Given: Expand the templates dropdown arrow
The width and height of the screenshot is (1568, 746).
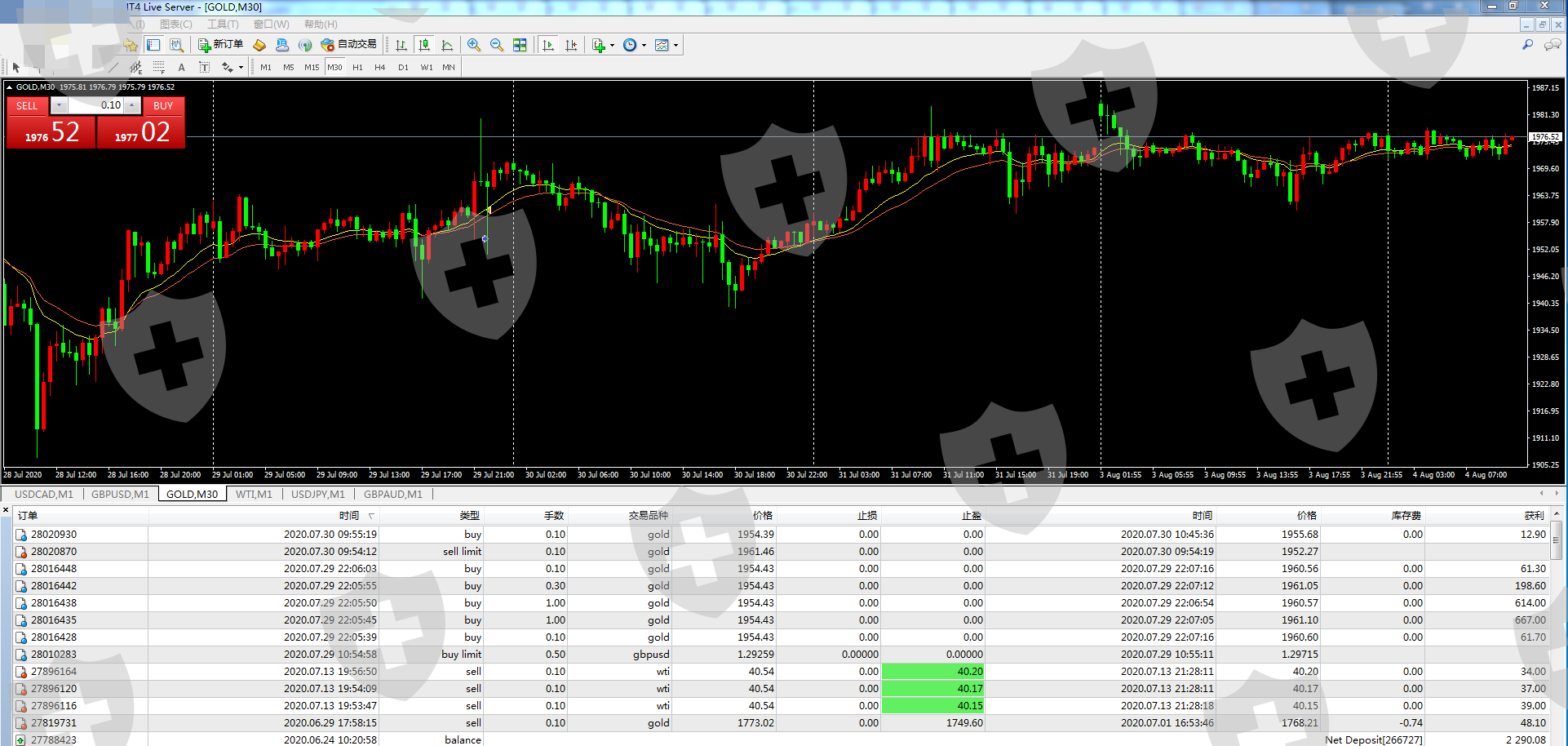Looking at the screenshot, I should [675, 46].
